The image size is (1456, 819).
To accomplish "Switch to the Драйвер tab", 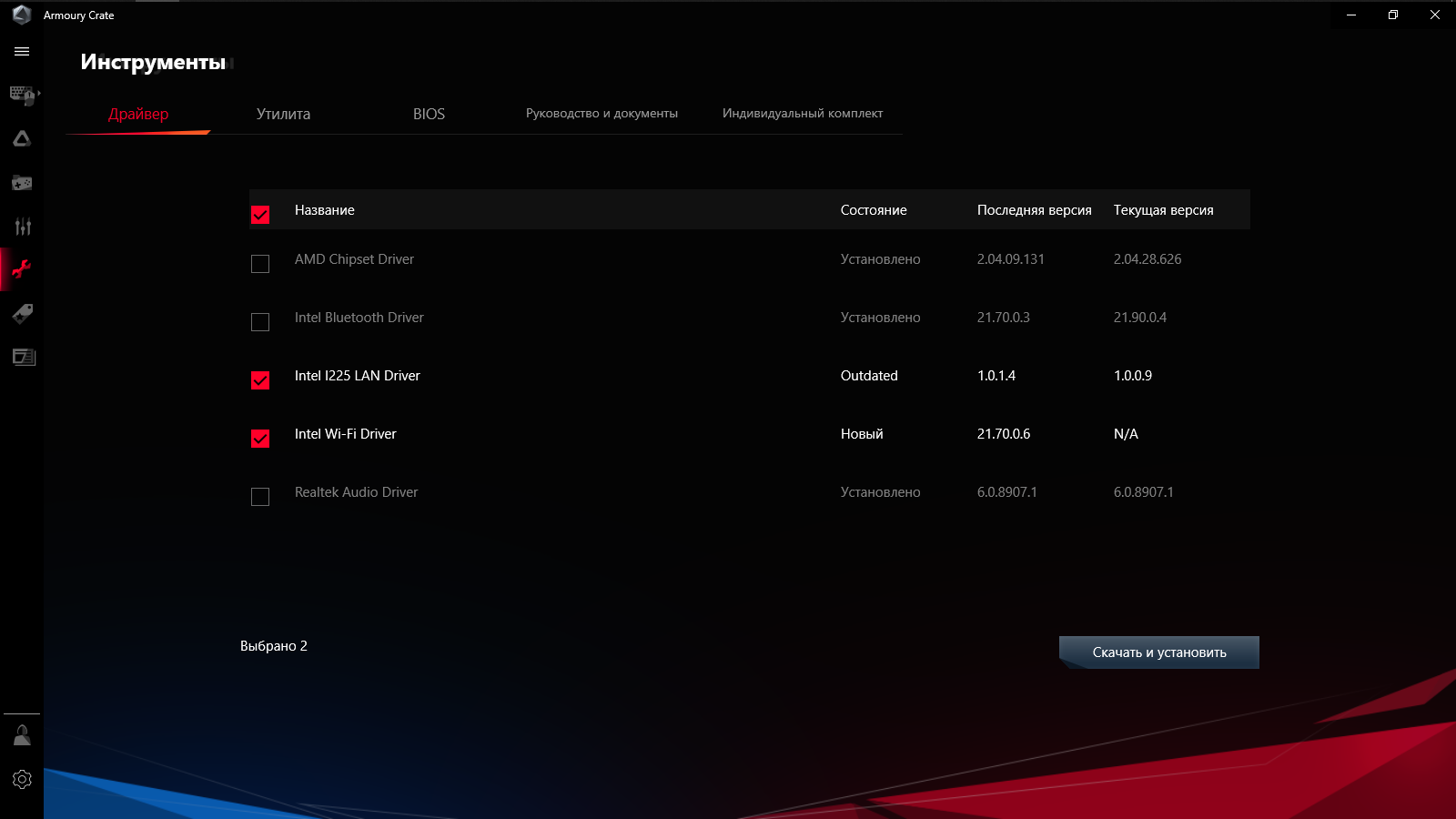I will pyautogui.click(x=138, y=114).
